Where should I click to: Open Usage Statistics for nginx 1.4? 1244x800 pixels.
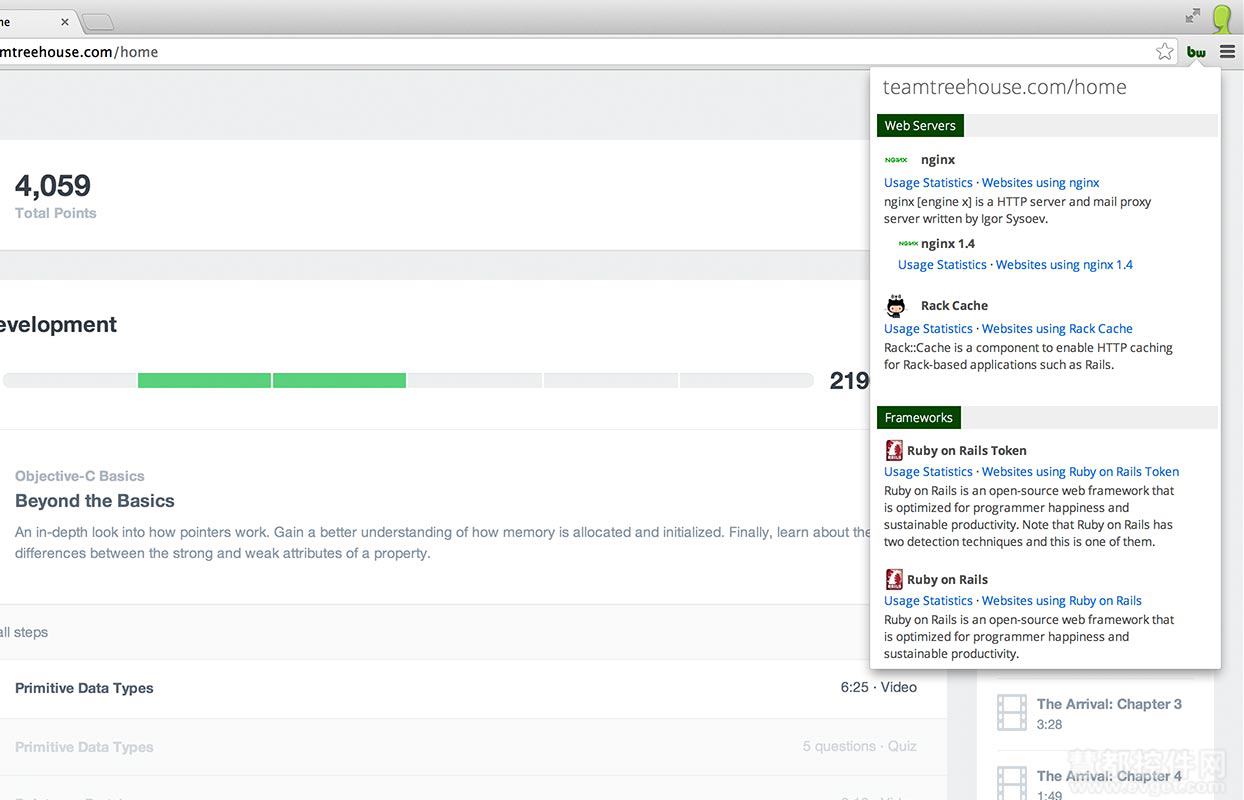(942, 265)
